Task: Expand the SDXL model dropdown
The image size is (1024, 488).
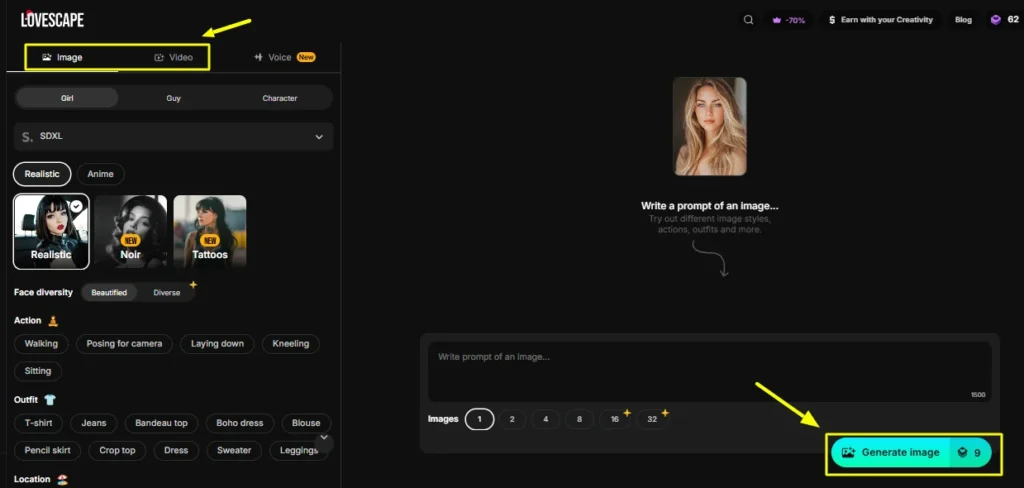Action: pos(173,137)
